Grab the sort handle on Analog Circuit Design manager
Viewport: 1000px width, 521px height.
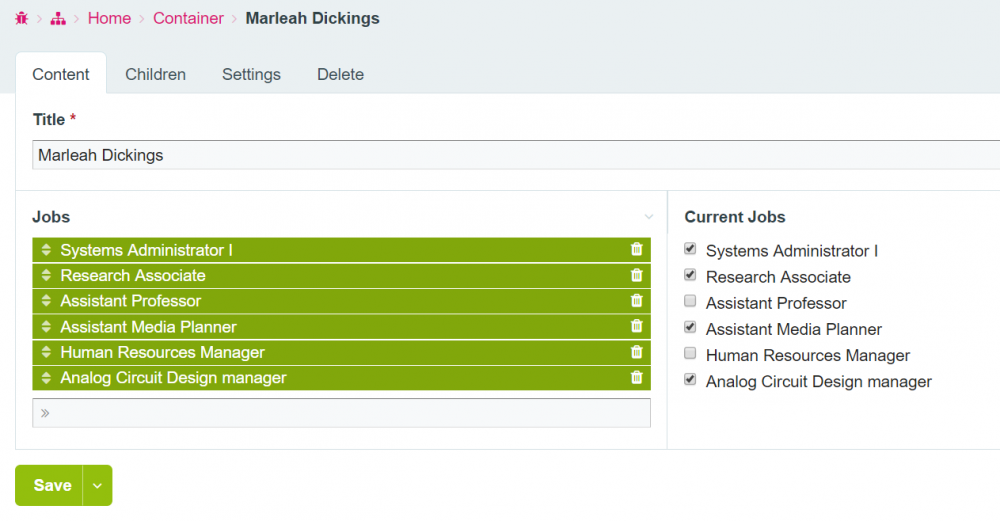(x=46, y=378)
